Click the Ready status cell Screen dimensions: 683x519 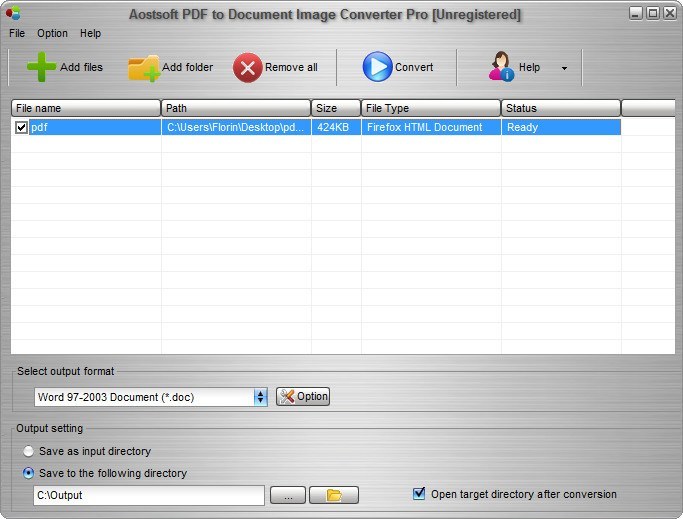[x=561, y=127]
